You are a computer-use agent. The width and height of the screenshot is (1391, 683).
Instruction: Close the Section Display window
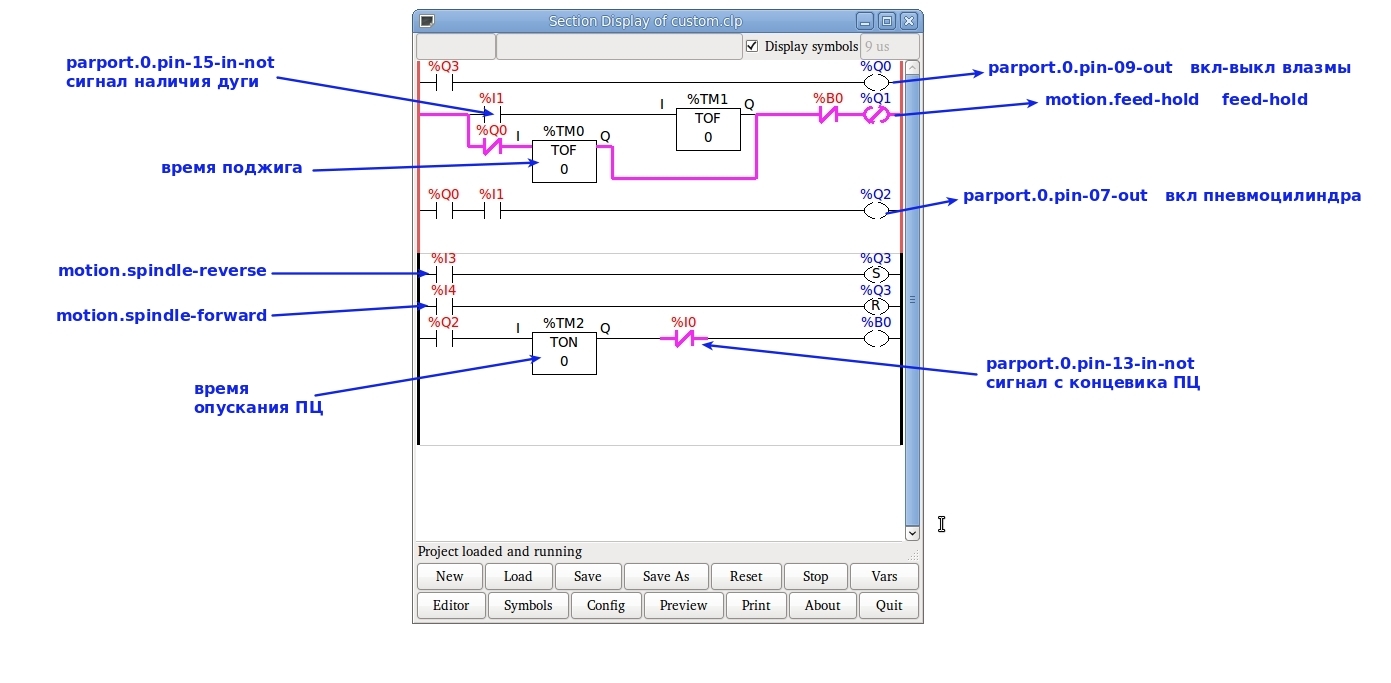pos(908,20)
